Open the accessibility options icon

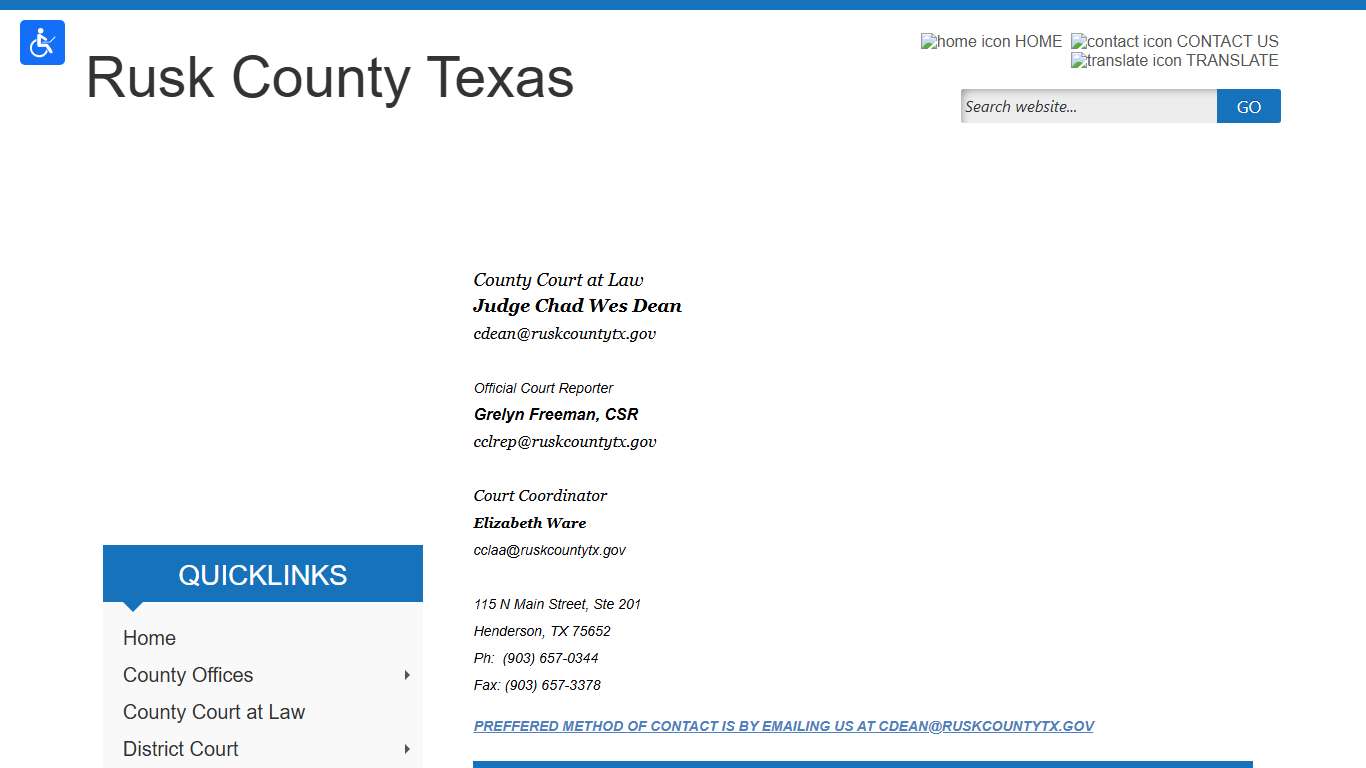pos(42,42)
